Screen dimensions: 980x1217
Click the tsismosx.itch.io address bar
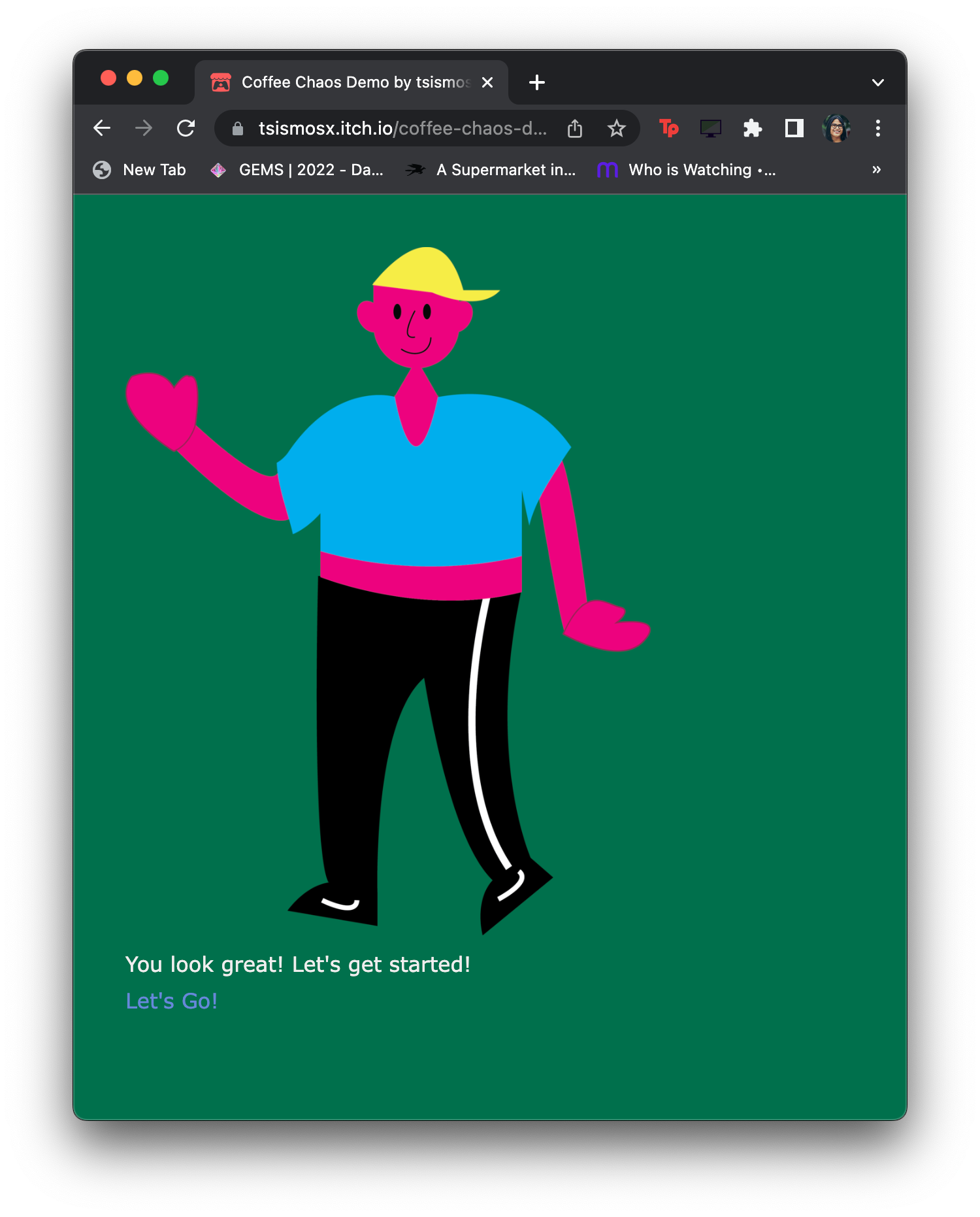(x=402, y=128)
